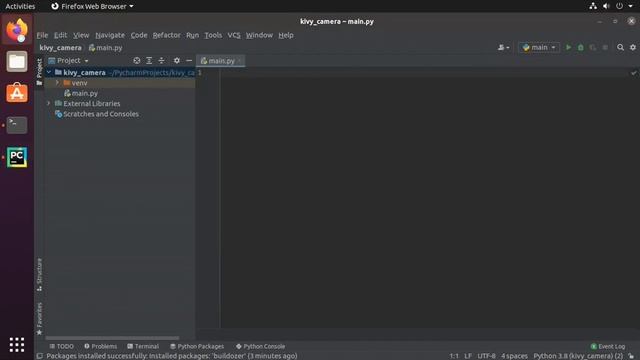Open the Python Console tool window
The image size is (640, 360).
(260, 346)
